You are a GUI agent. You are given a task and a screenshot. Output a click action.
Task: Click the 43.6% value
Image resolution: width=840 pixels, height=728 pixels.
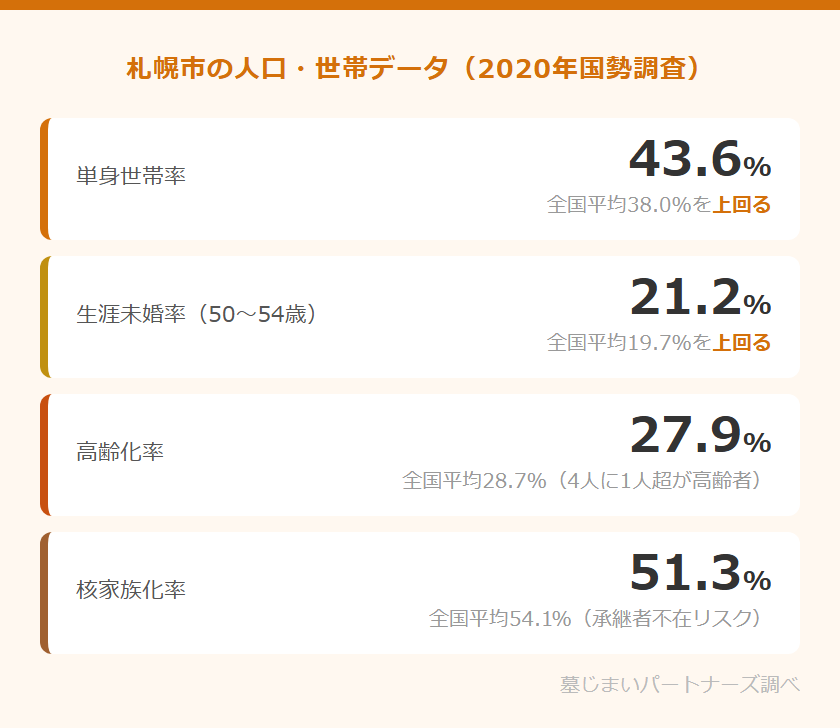click(699, 159)
